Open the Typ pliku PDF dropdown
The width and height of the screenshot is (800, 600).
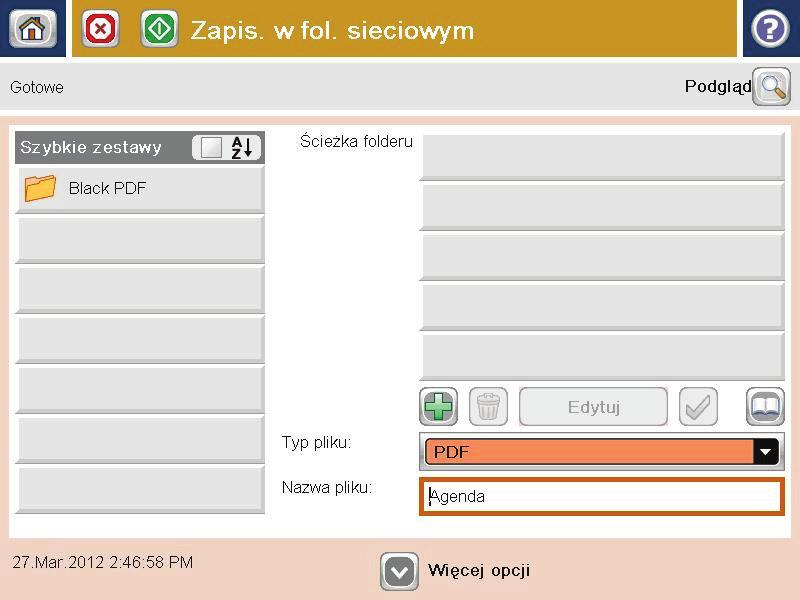pos(602,452)
